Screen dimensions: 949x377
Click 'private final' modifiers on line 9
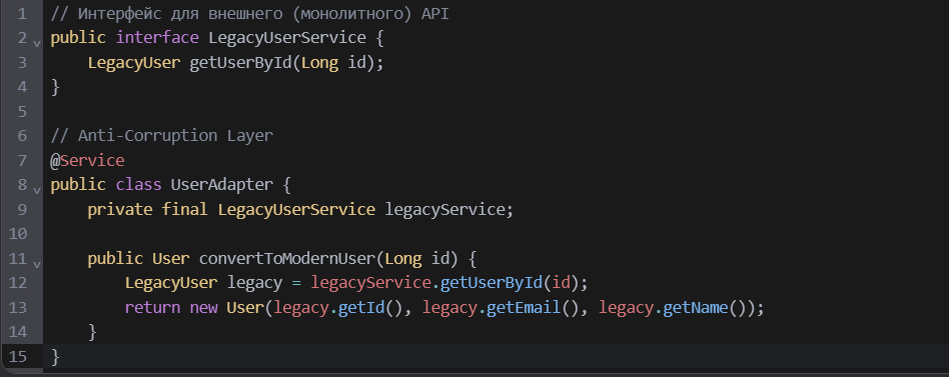[x=148, y=209]
